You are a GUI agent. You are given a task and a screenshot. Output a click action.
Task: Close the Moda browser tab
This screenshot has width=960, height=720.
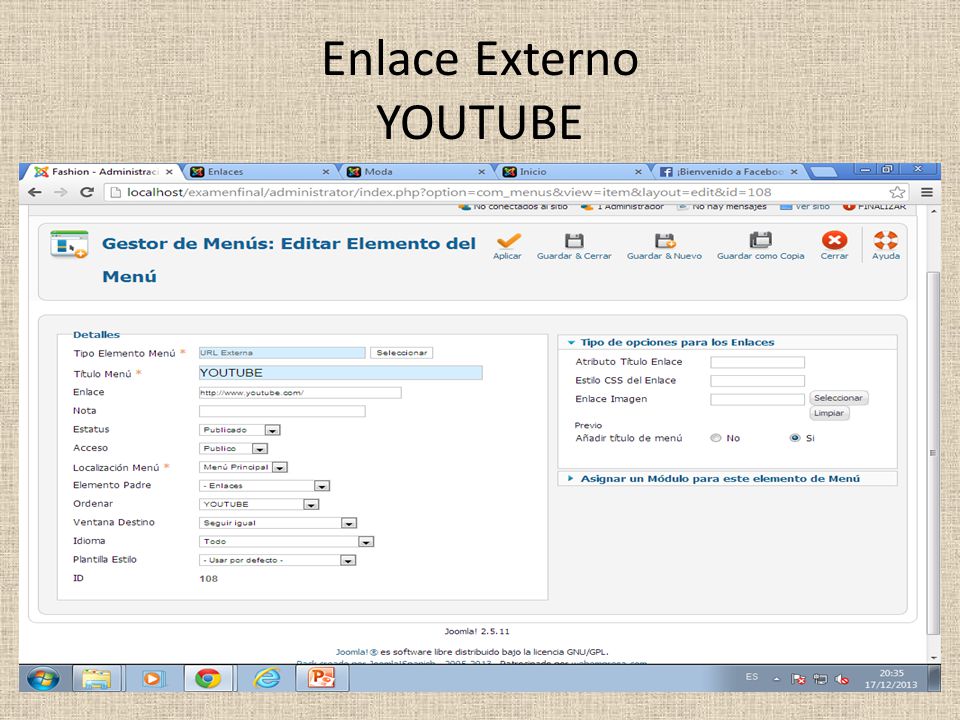coord(481,172)
